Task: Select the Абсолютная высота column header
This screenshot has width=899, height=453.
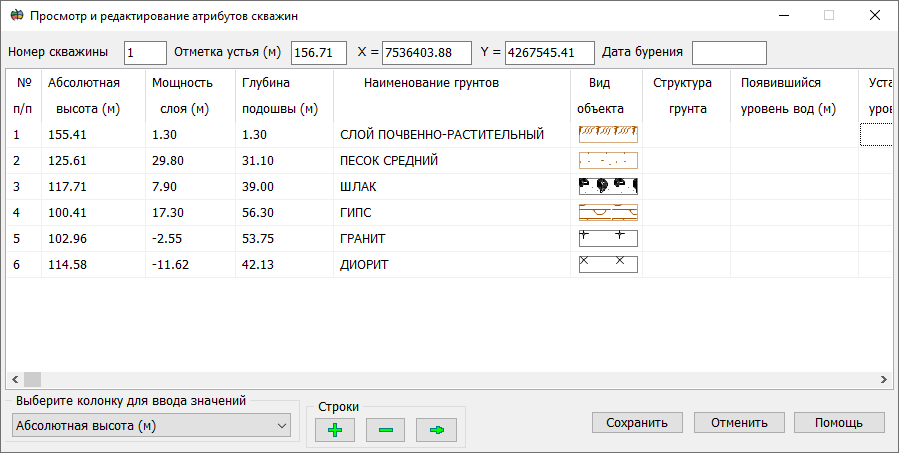Action: click(x=93, y=96)
